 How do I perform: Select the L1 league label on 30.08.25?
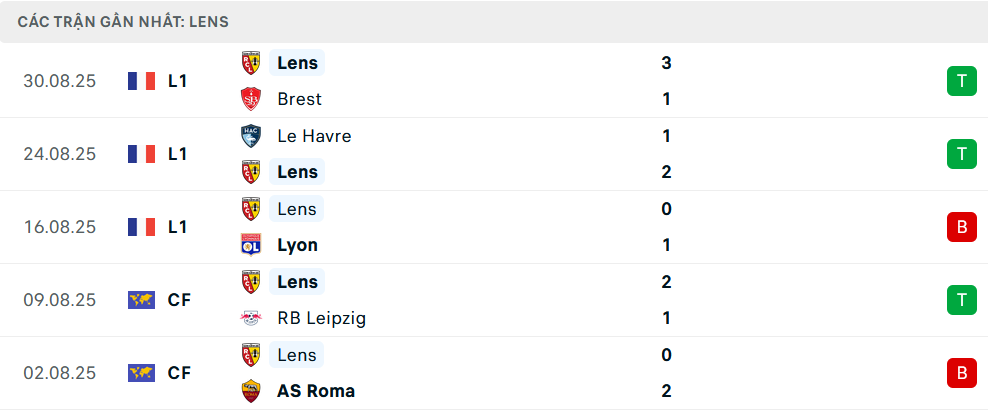click(x=178, y=81)
